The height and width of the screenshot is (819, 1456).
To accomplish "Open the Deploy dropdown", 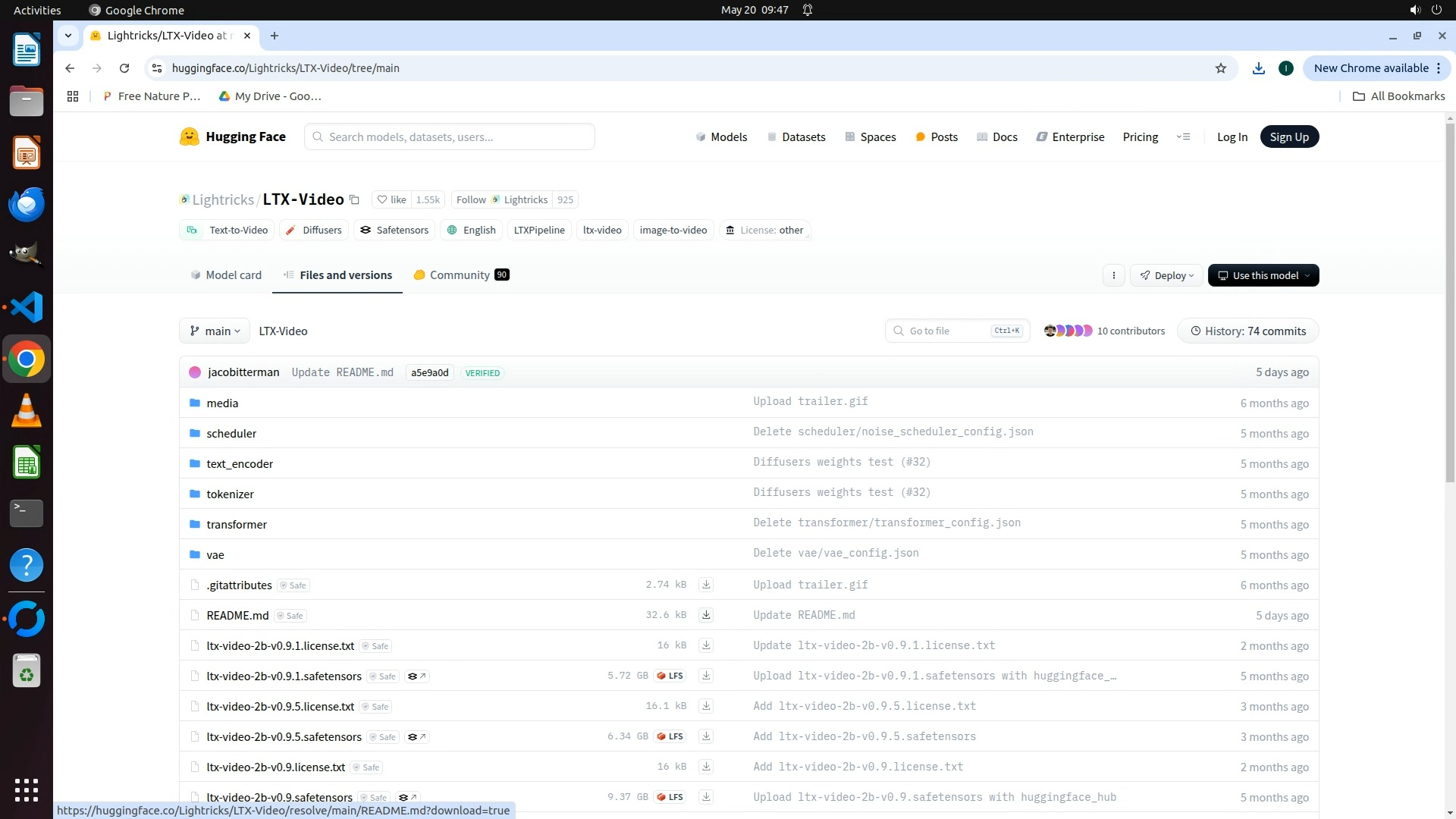I will tap(1166, 275).
